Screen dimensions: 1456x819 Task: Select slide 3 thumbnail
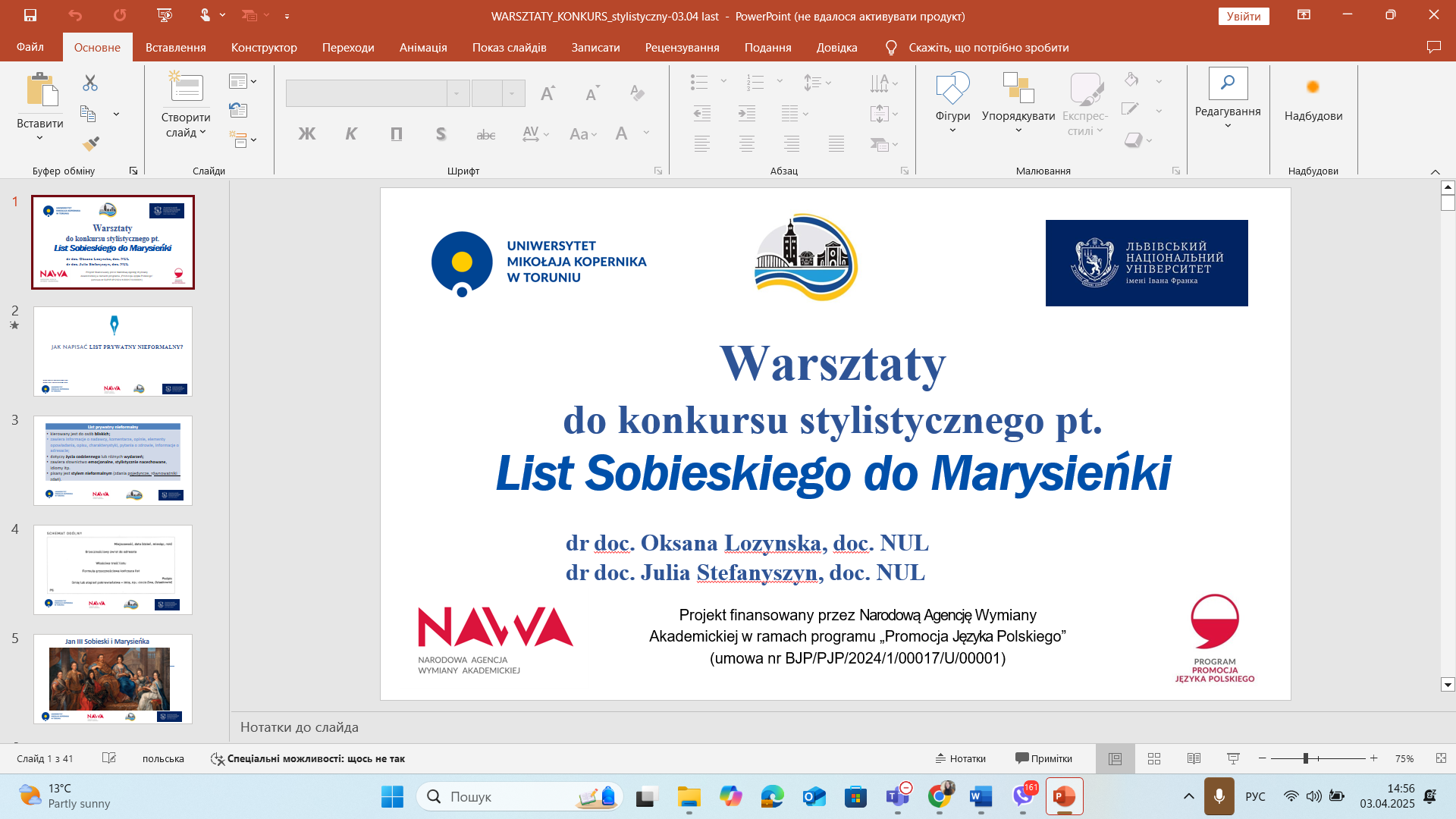click(113, 460)
